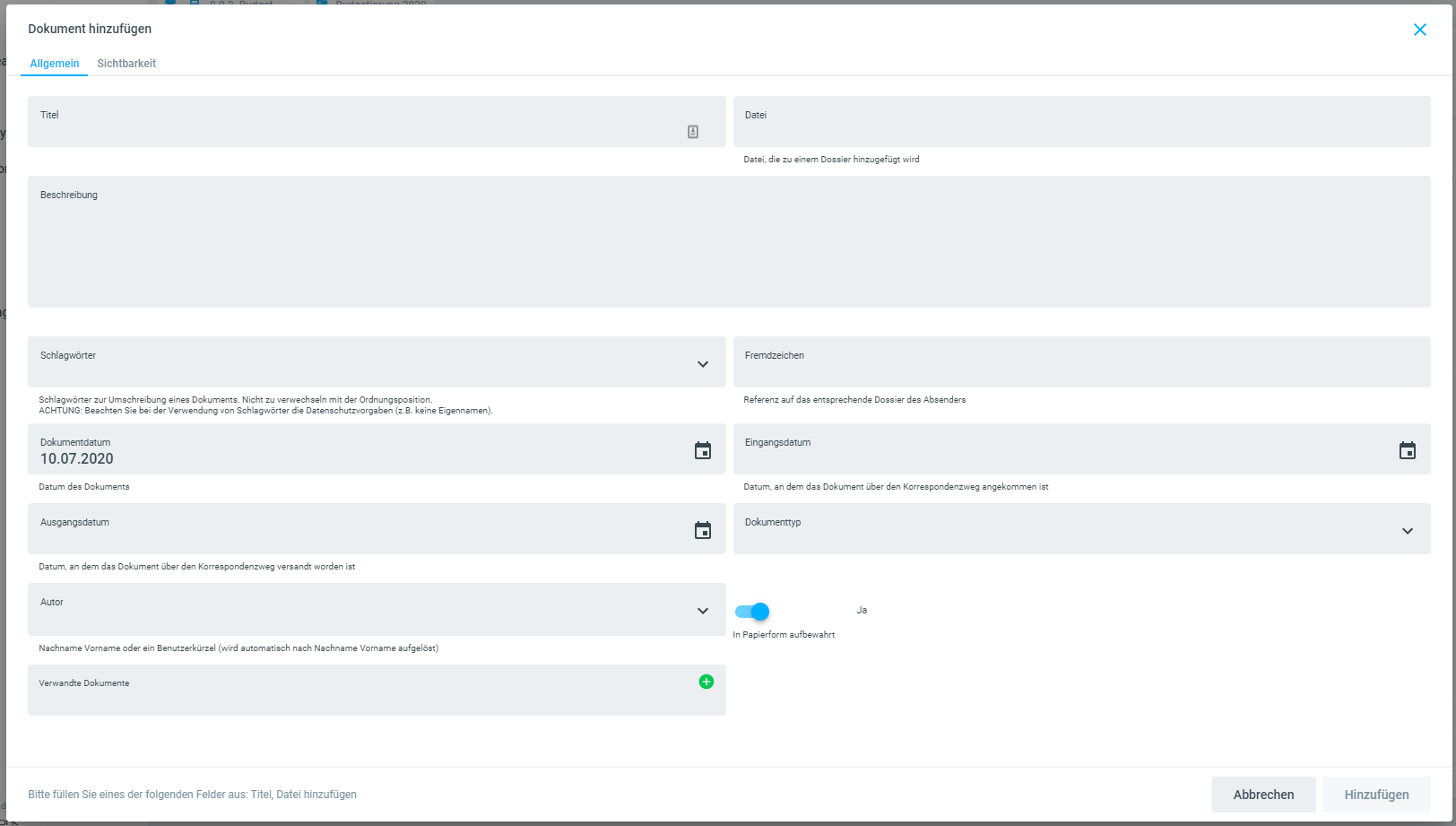Focus the Beschreibung text area
The image size is (1456, 826).
728,247
